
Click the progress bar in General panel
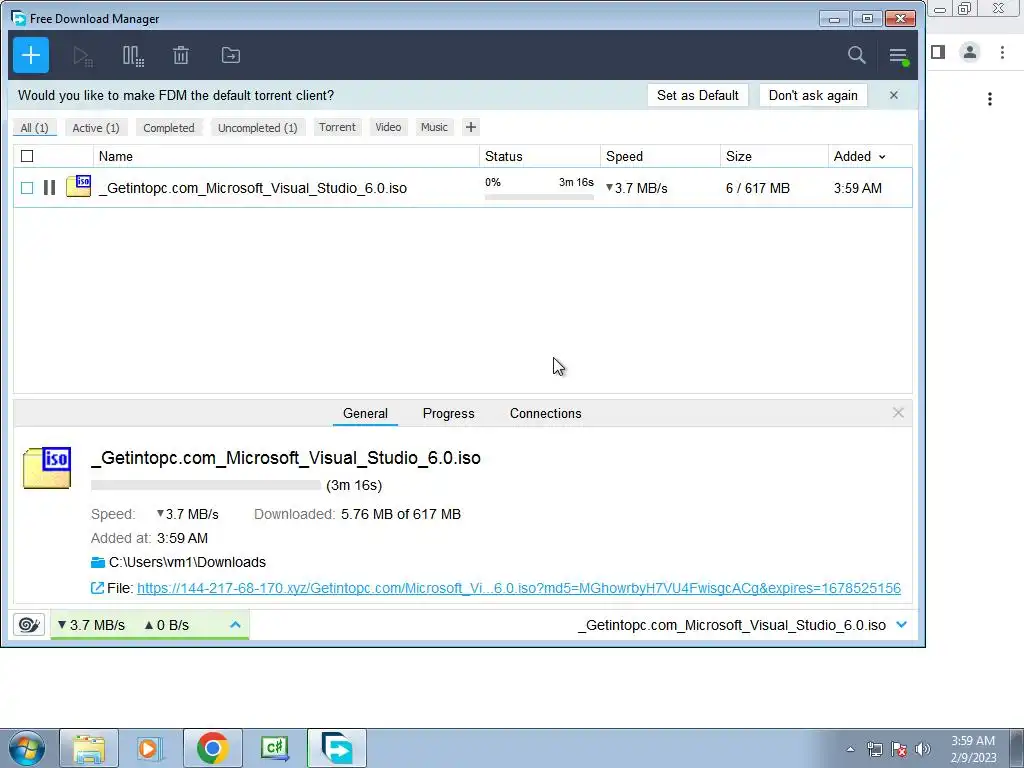pyautogui.click(x=206, y=485)
